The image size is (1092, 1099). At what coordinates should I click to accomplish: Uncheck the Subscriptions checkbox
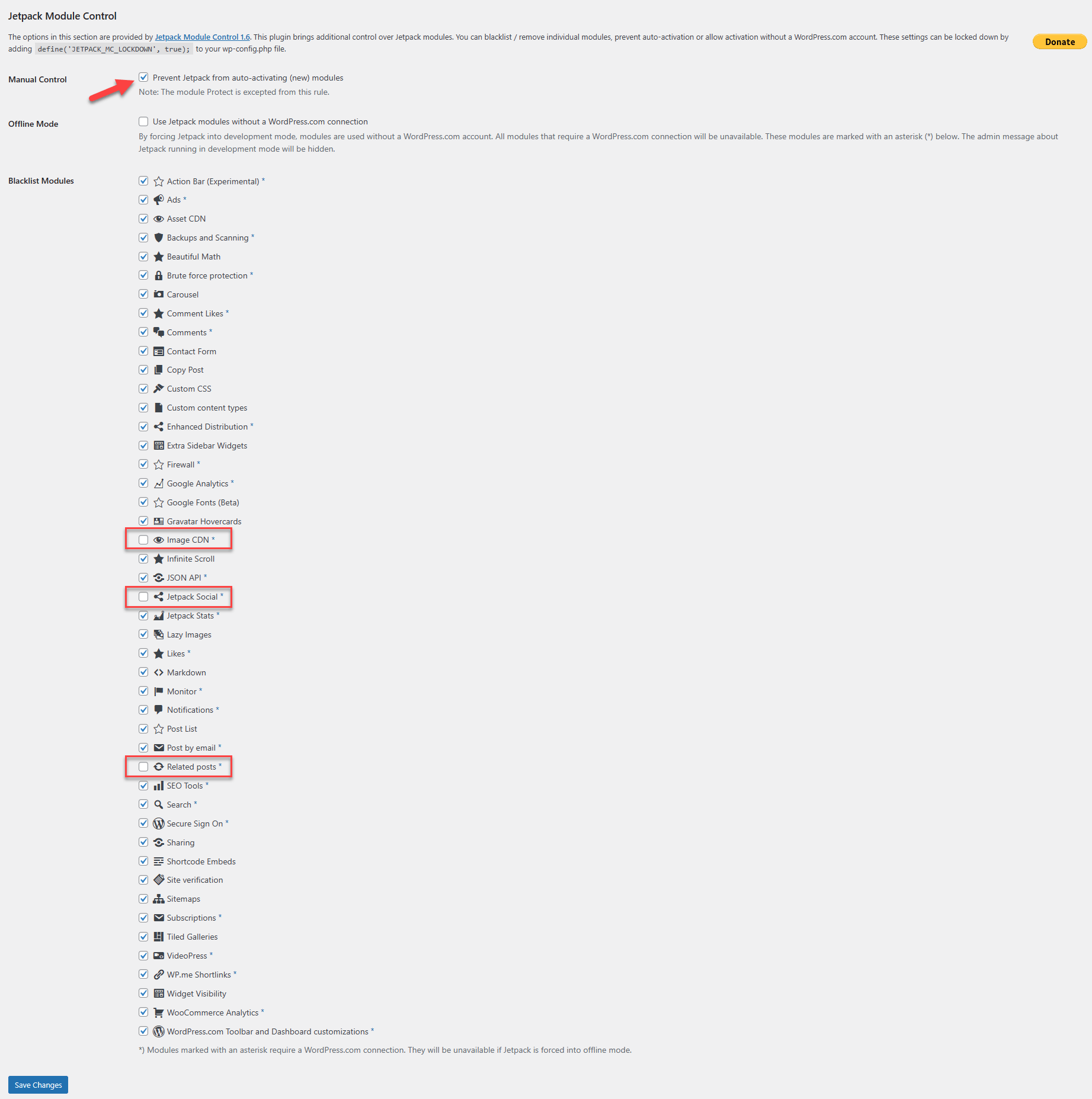pyautogui.click(x=143, y=918)
